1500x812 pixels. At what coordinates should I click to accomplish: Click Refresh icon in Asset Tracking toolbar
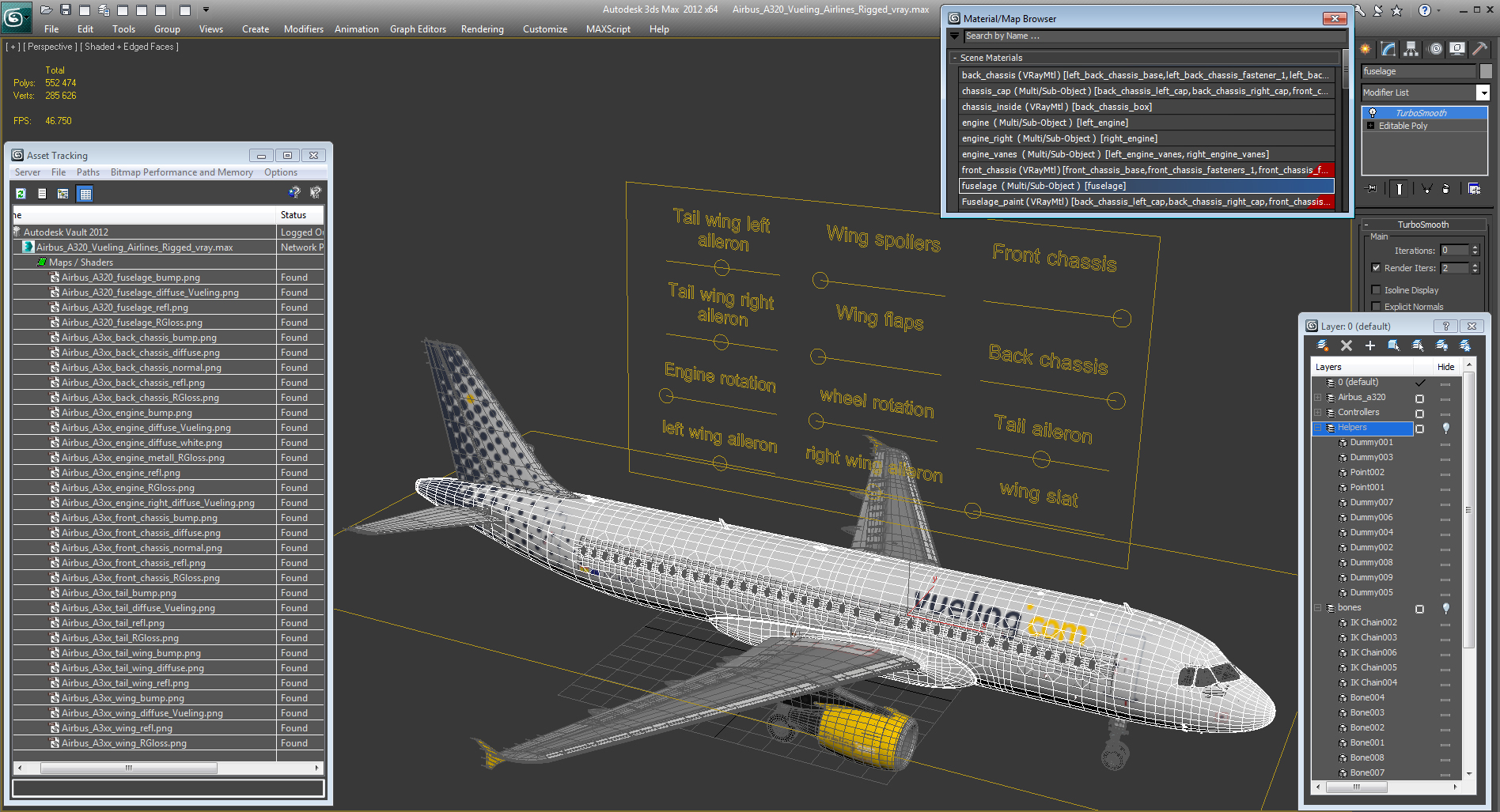point(21,194)
